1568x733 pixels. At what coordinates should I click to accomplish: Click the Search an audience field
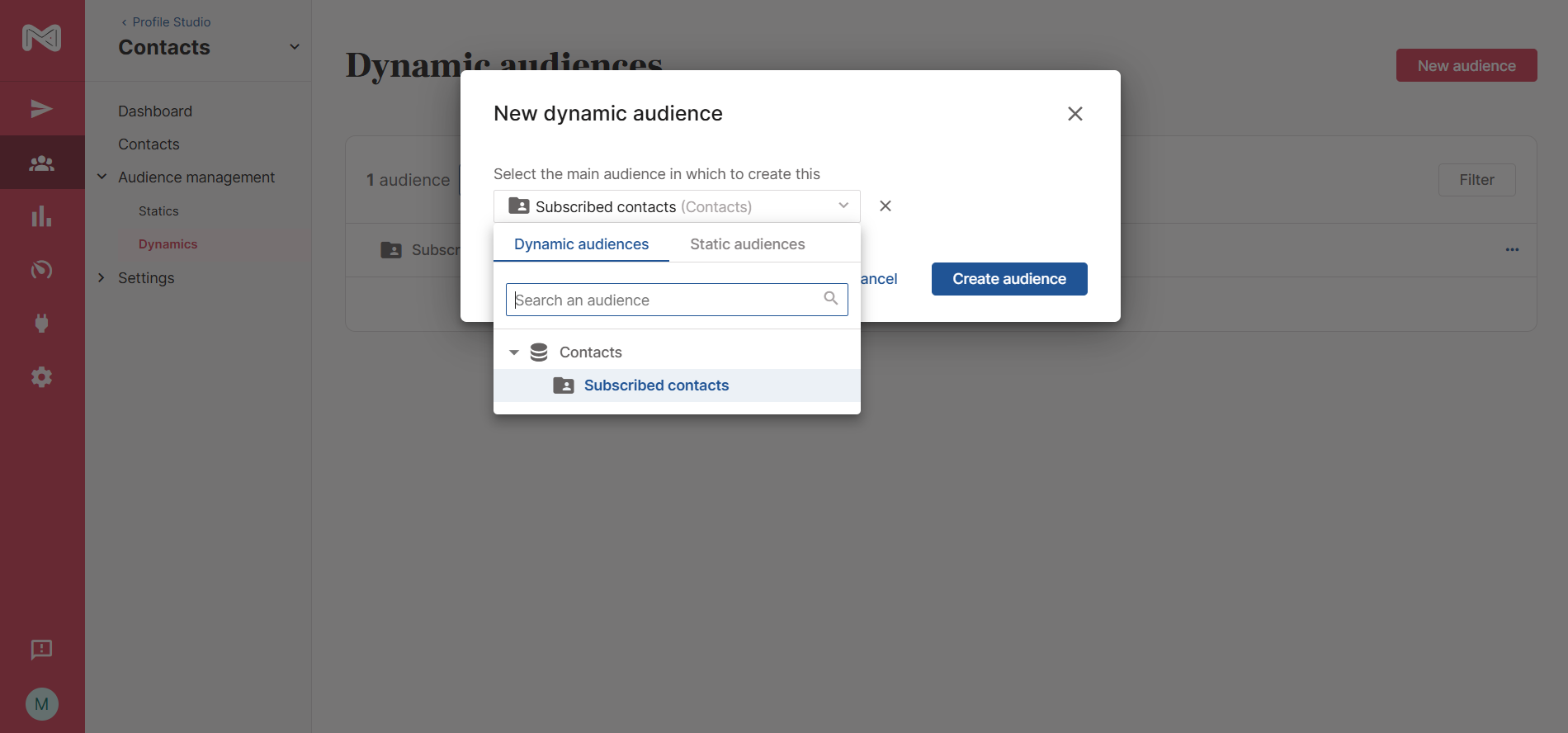665,300
